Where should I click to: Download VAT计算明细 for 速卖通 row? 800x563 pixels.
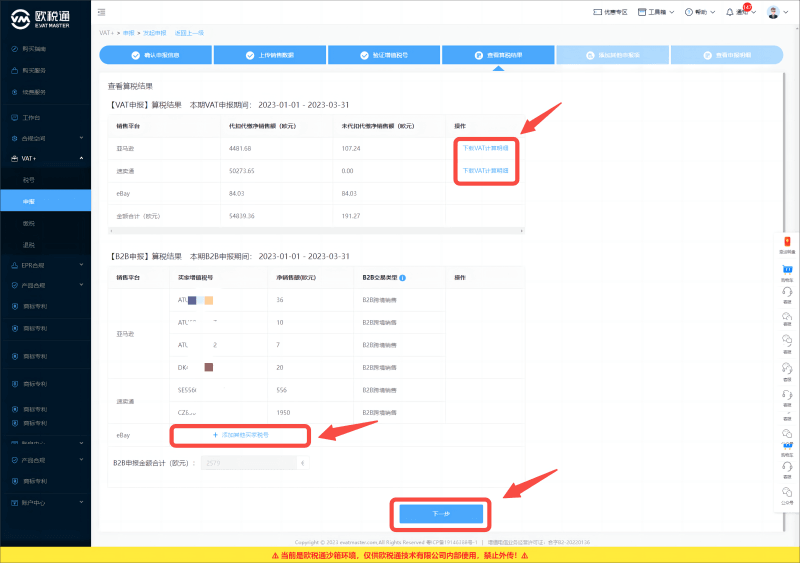click(x=485, y=170)
